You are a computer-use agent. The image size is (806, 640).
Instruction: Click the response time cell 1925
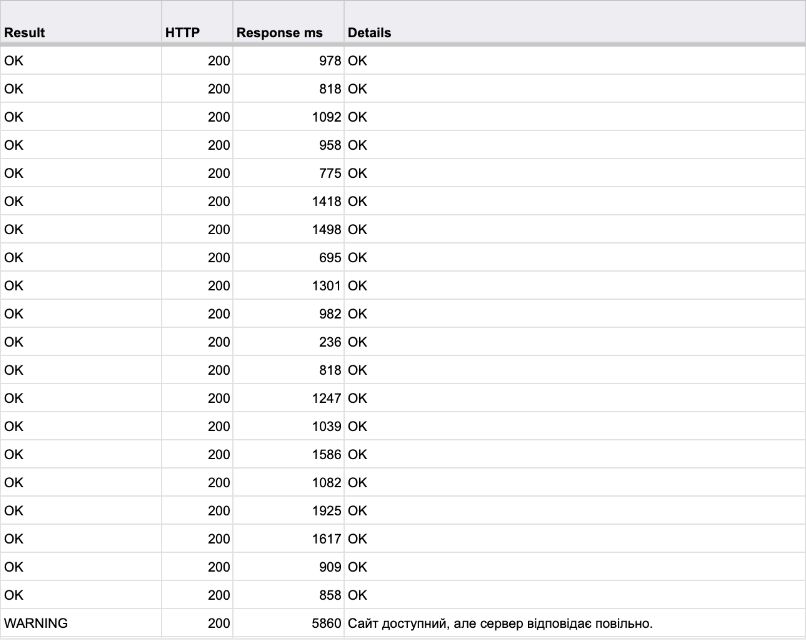click(288, 510)
